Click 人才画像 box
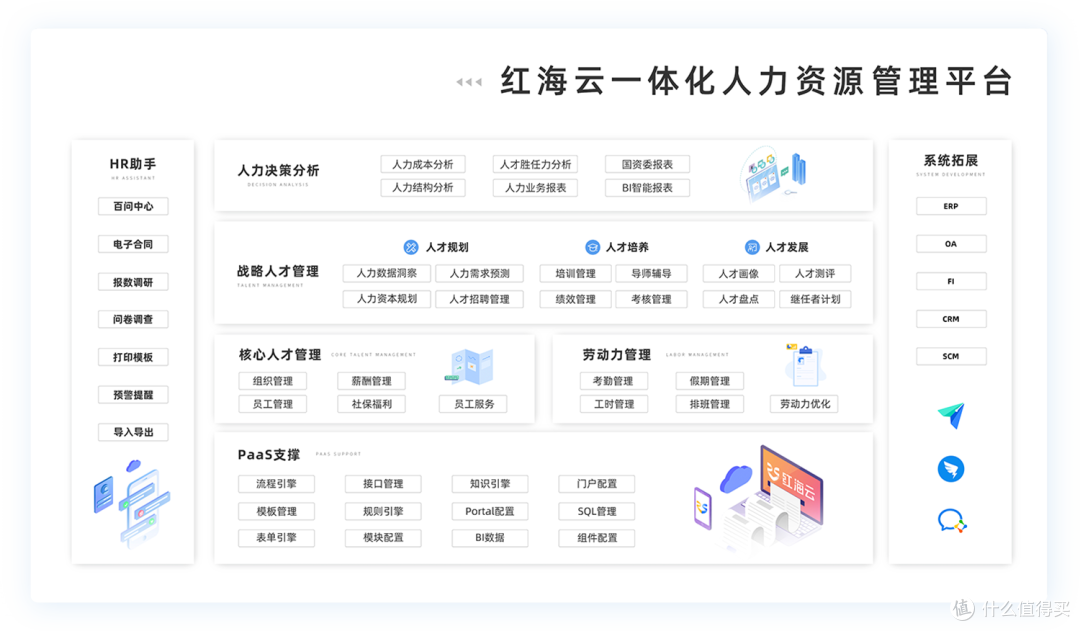This screenshot has height=631, width=1080. pos(739,273)
